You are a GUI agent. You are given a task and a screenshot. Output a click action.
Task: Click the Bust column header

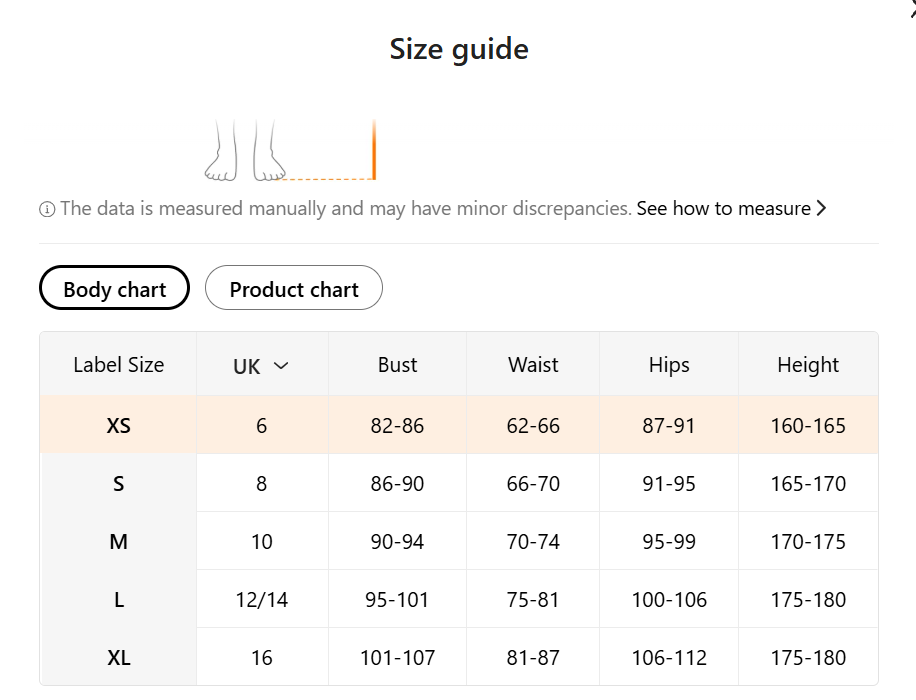[397, 365]
